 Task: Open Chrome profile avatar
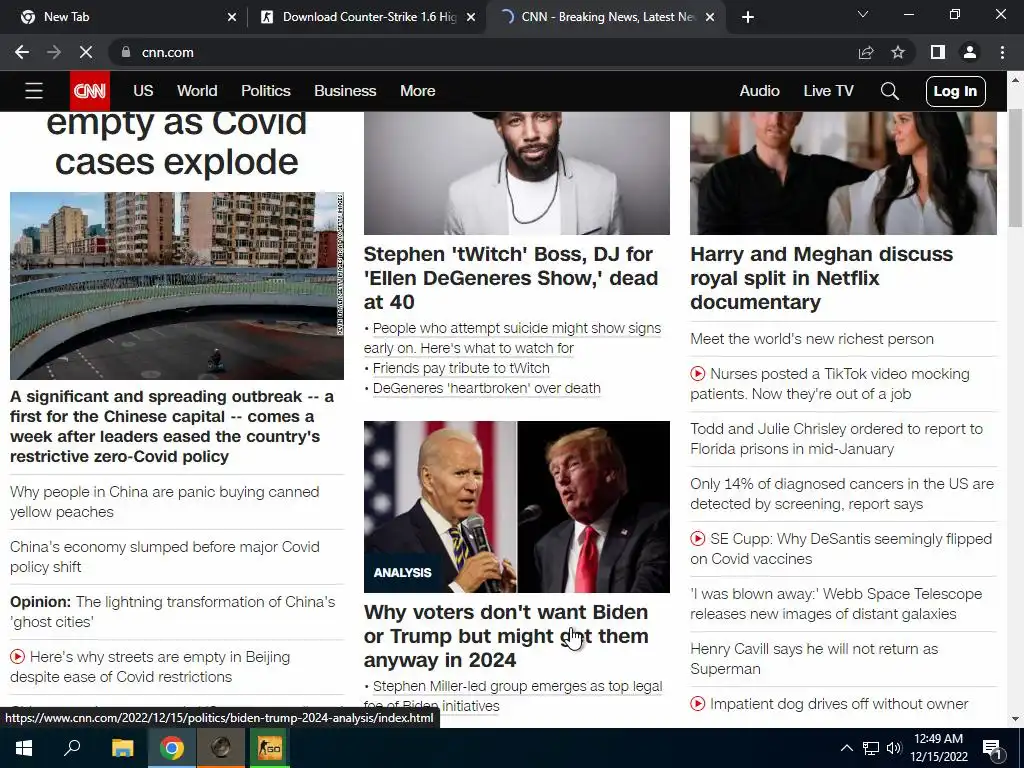[970, 52]
